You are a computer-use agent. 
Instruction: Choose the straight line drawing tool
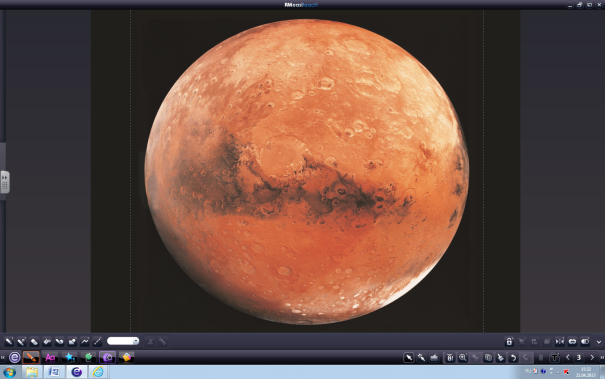(97, 341)
